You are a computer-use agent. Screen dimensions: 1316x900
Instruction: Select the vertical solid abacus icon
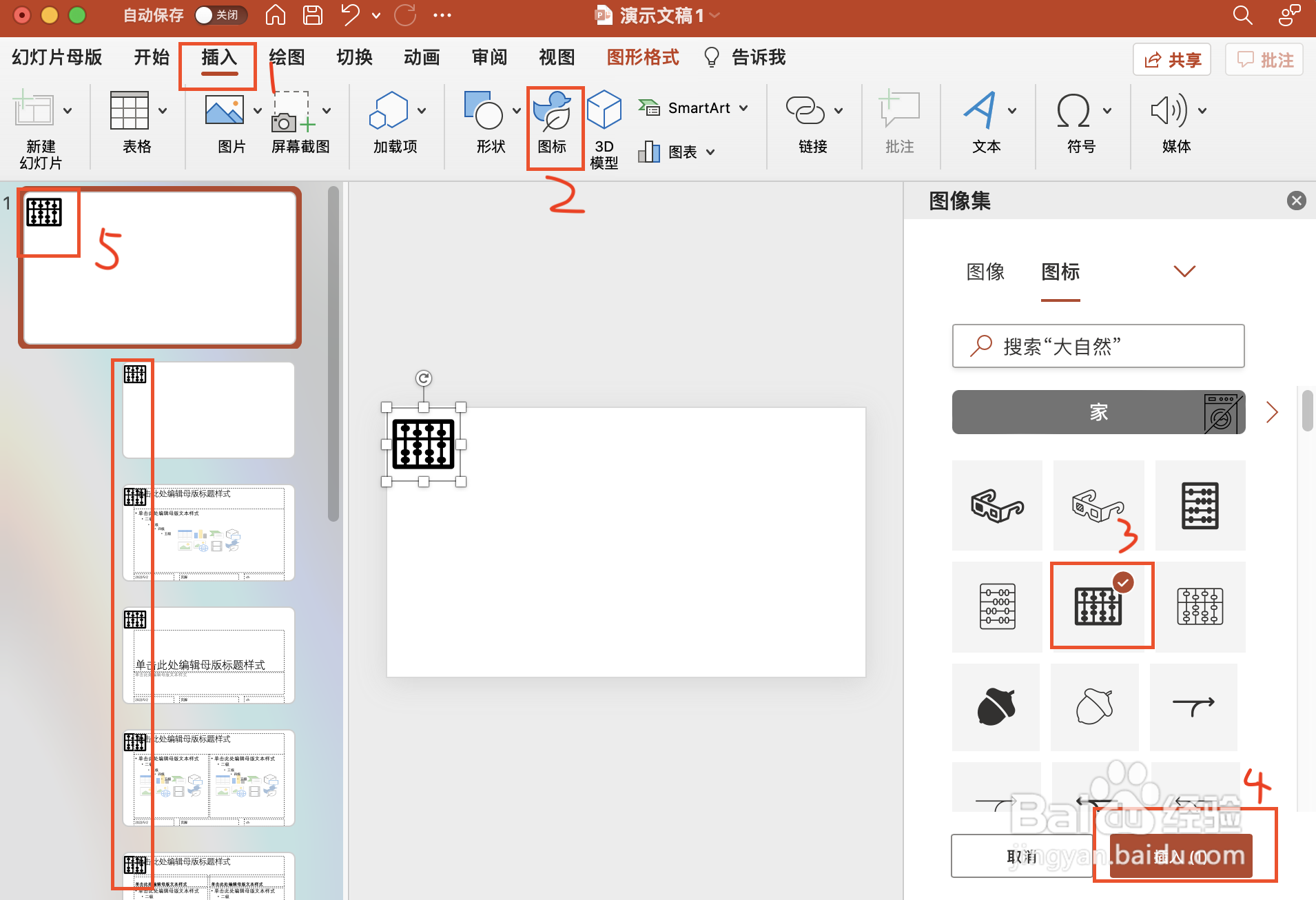[1200, 505]
